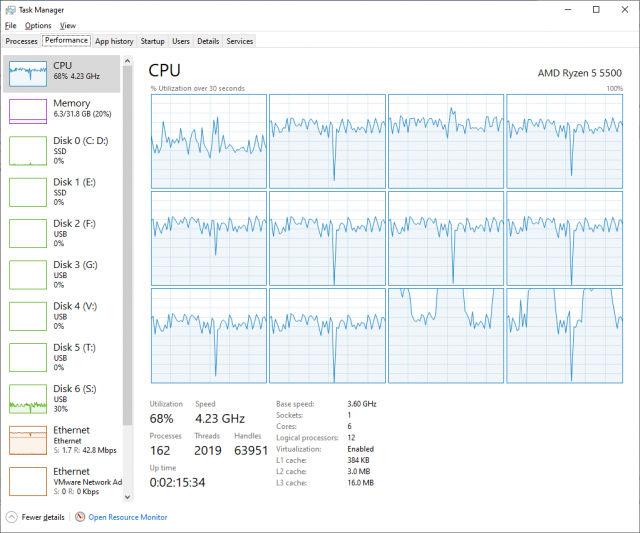Switch to the Services tab
The height and width of the screenshot is (533, 640).
[x=240, y=41]
